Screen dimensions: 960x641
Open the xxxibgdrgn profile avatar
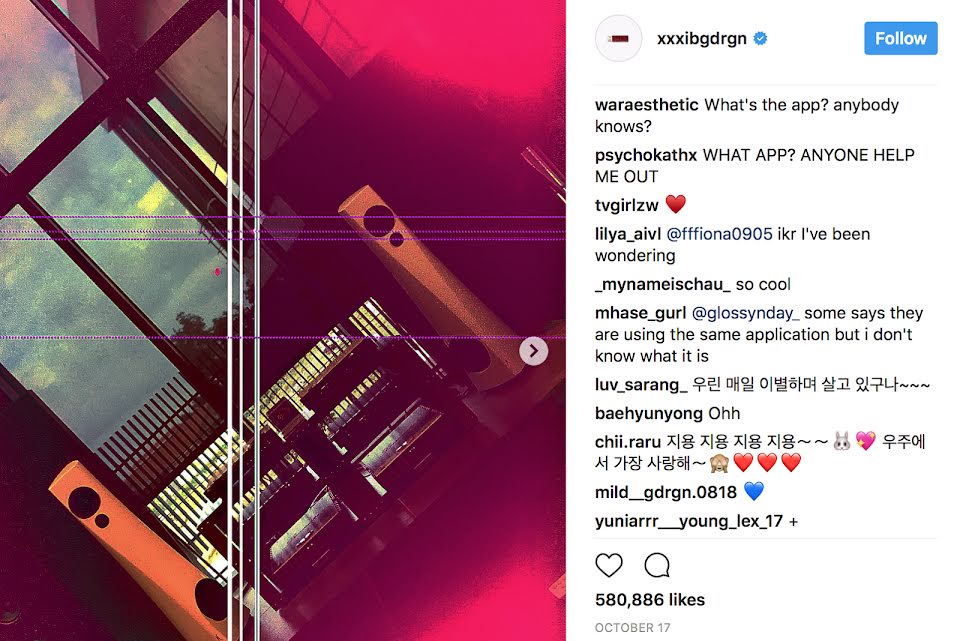[618, 39]
